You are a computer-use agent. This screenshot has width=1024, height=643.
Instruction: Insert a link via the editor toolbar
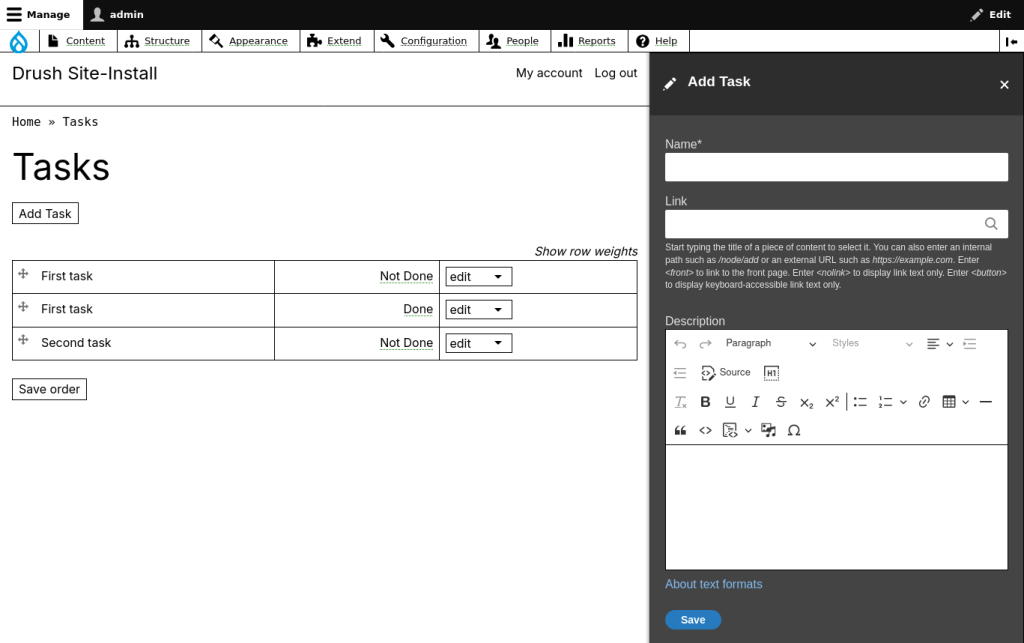924,402
